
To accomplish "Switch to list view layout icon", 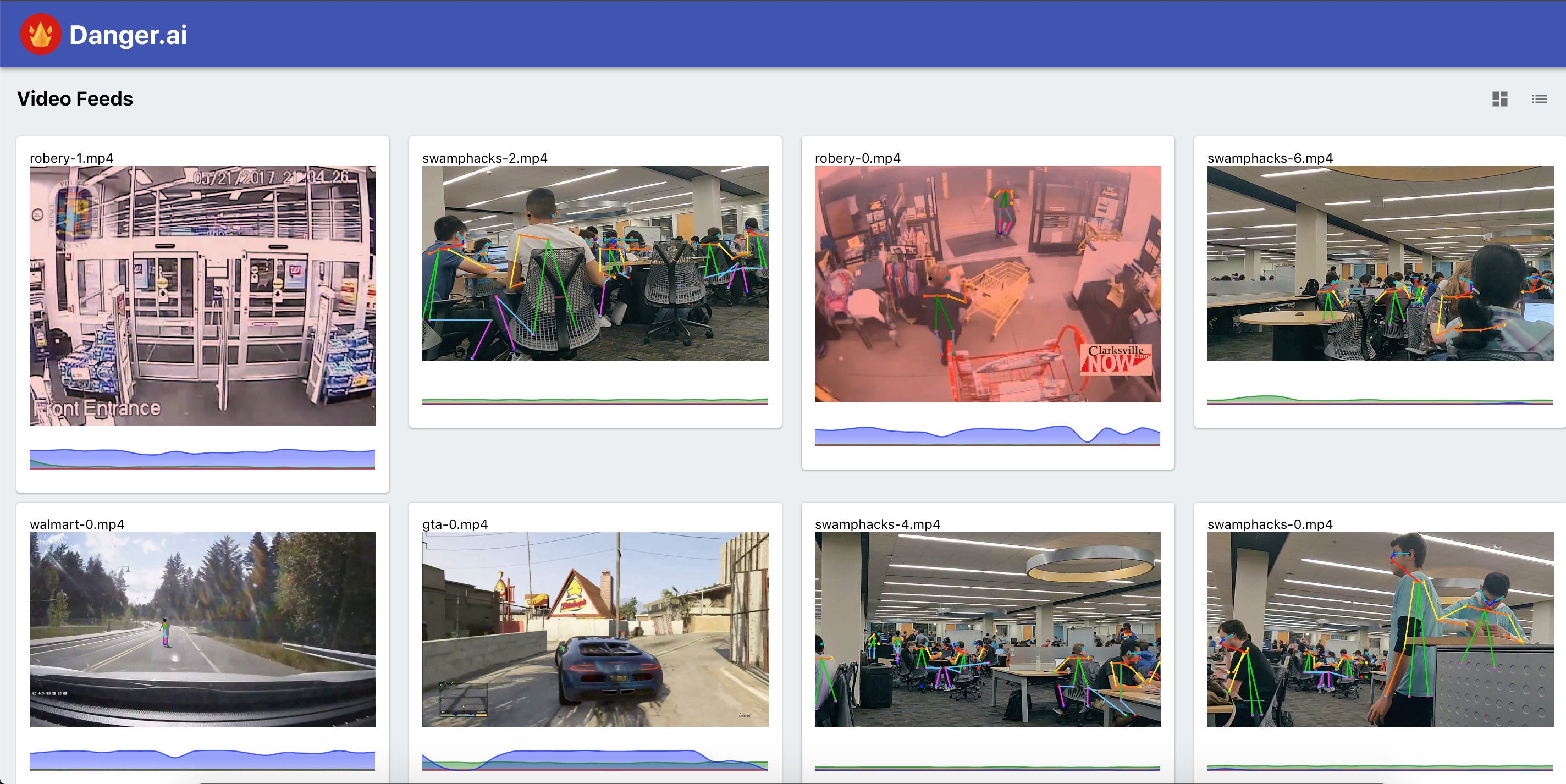I will click(x=1539, y=99).
